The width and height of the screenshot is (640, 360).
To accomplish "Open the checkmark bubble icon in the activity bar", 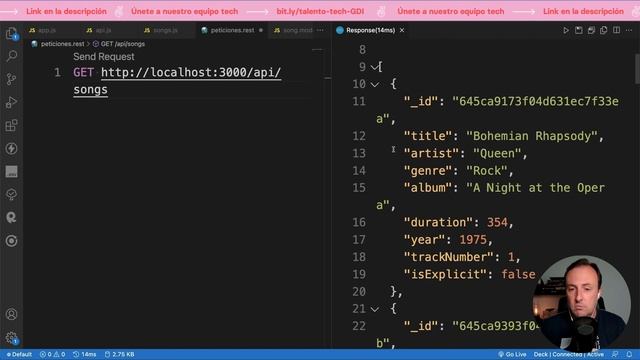I will [11, 194].
